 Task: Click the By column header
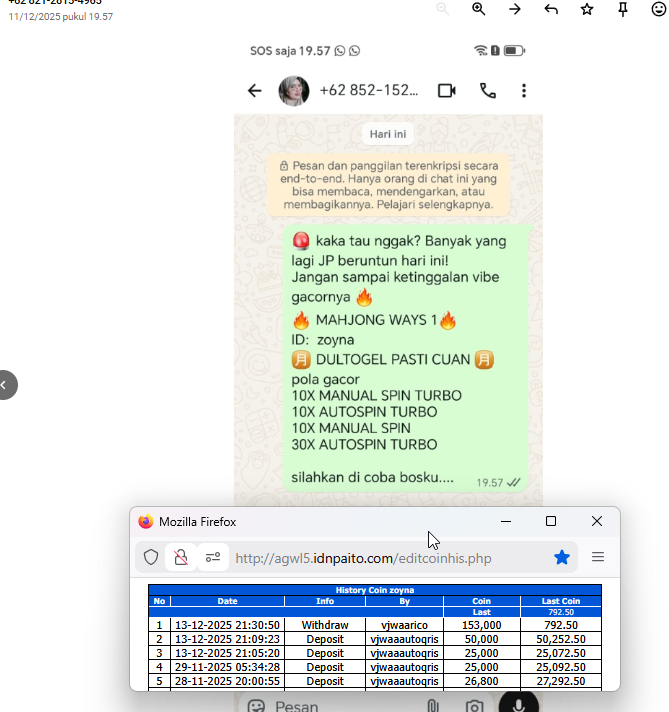[x=404, y=601]
